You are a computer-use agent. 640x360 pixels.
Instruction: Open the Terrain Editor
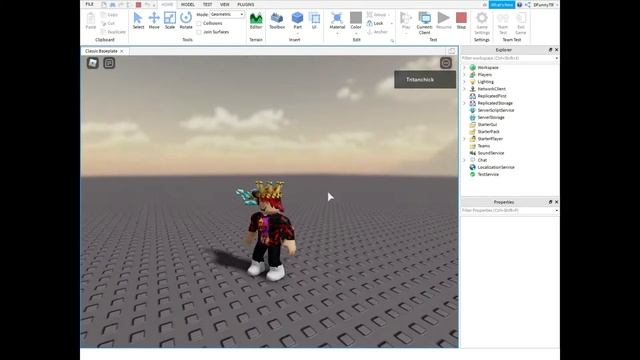[x=256, y=20]
